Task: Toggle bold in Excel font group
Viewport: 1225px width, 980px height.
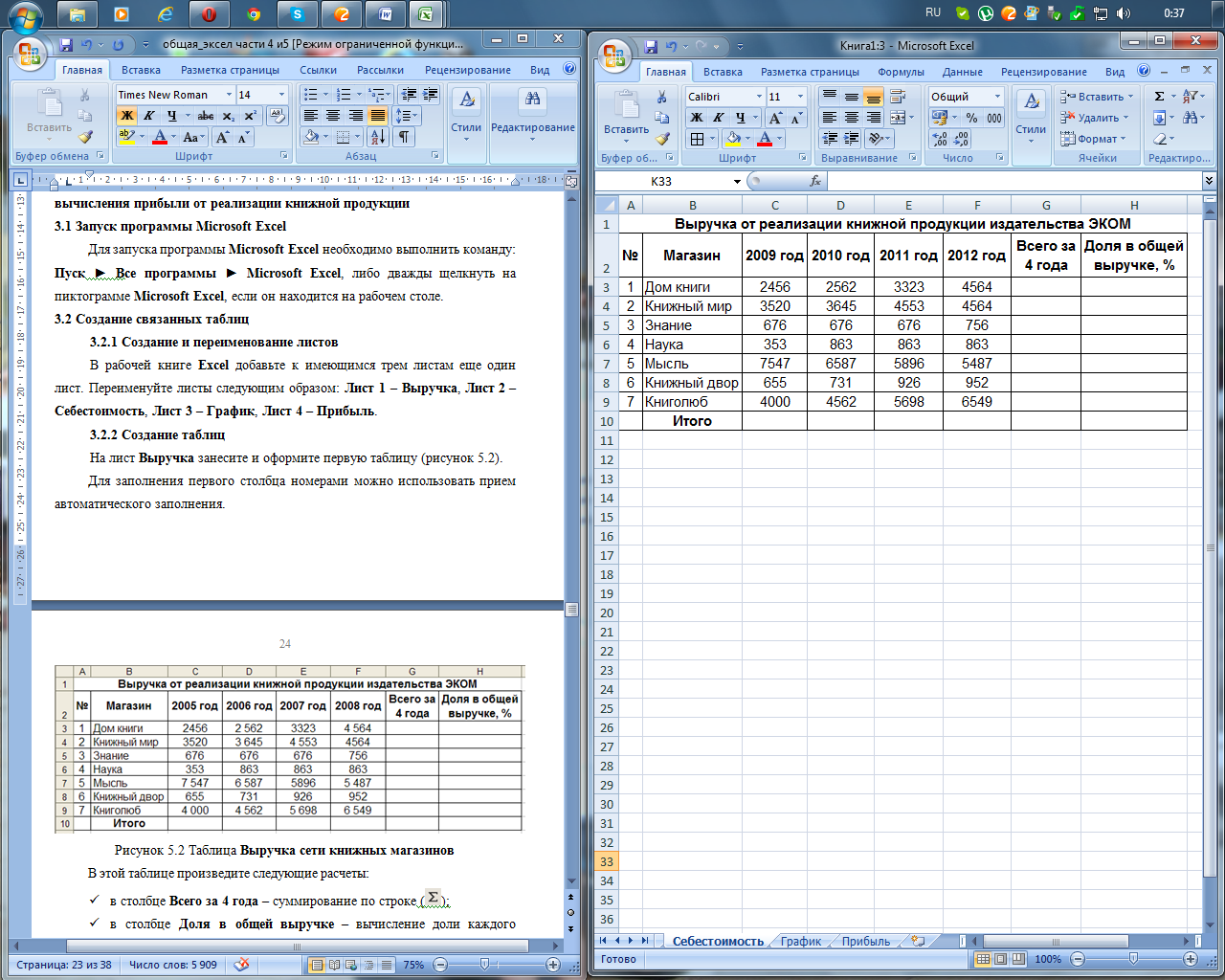Action: coord(697,118)
